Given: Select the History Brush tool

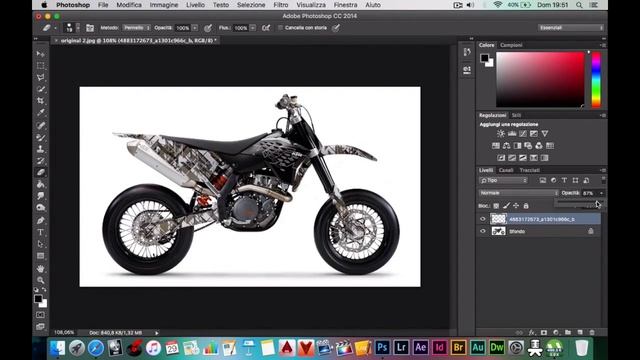Looking at the screenshot, I should (40, 161).
